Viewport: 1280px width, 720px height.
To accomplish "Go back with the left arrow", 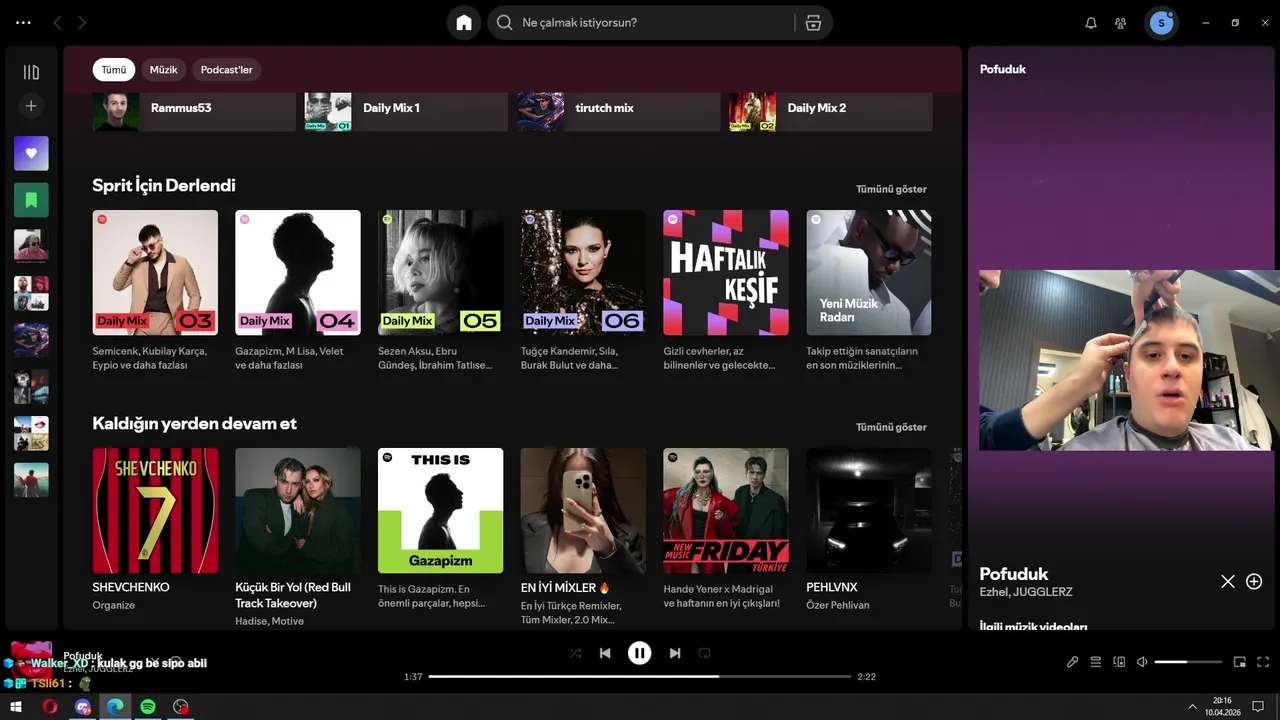I will coord(57,23).
